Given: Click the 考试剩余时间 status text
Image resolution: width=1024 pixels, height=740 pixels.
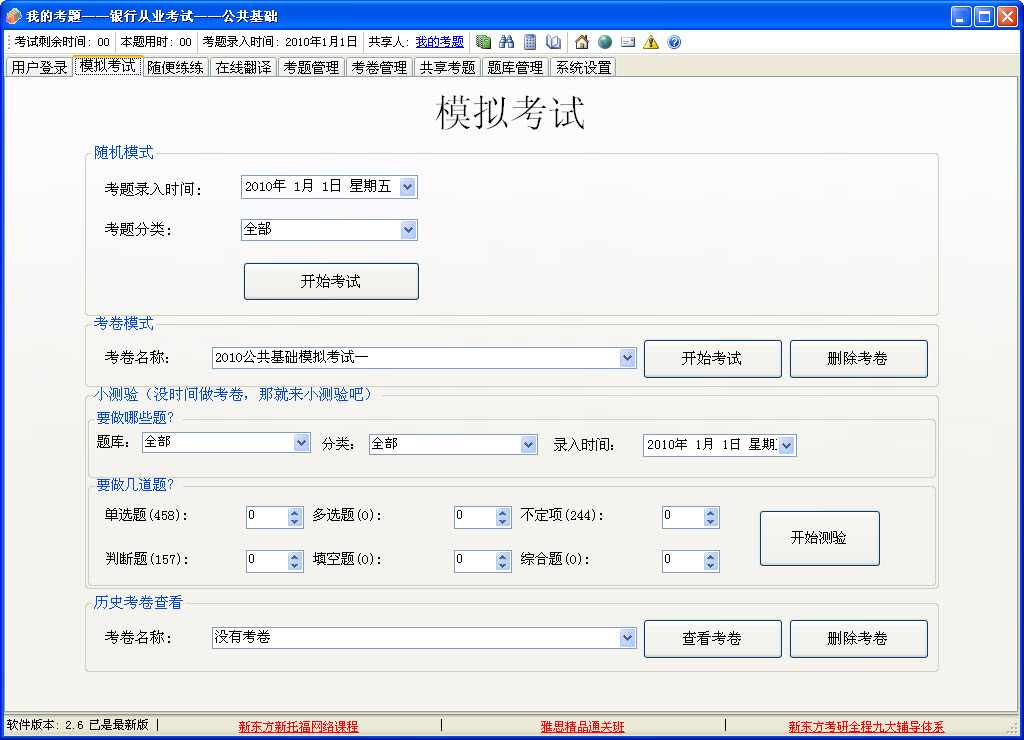Looking at the screenshot, I should (61, 42).
